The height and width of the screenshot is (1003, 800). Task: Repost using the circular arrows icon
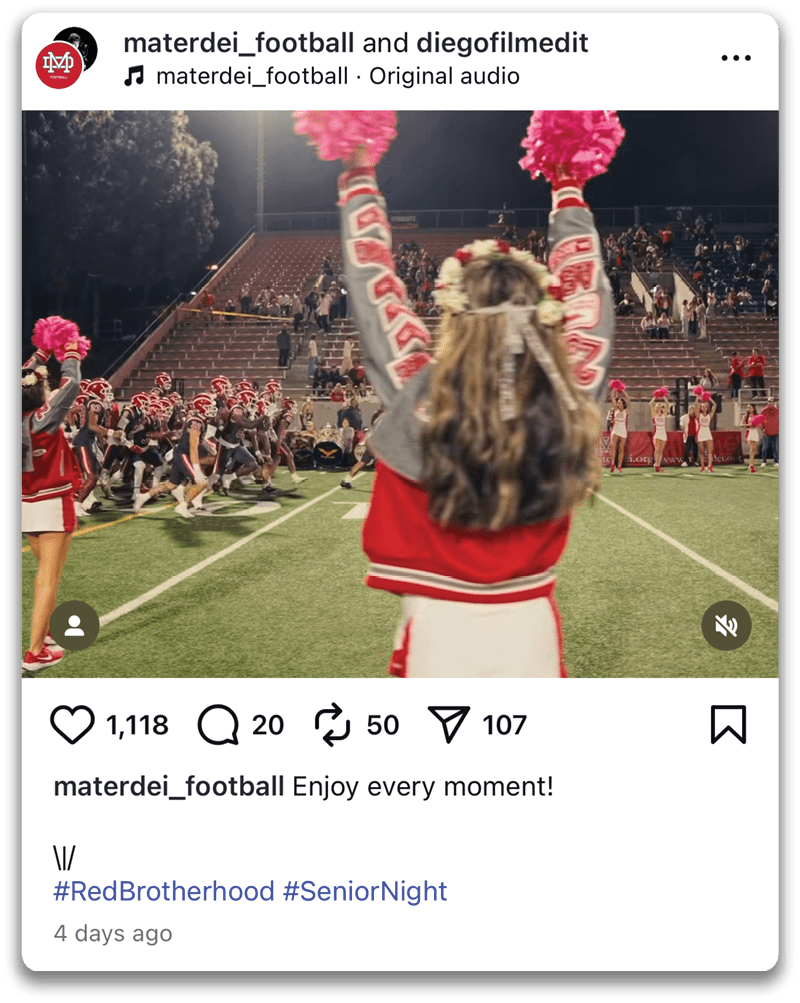[x=333, y=725]
